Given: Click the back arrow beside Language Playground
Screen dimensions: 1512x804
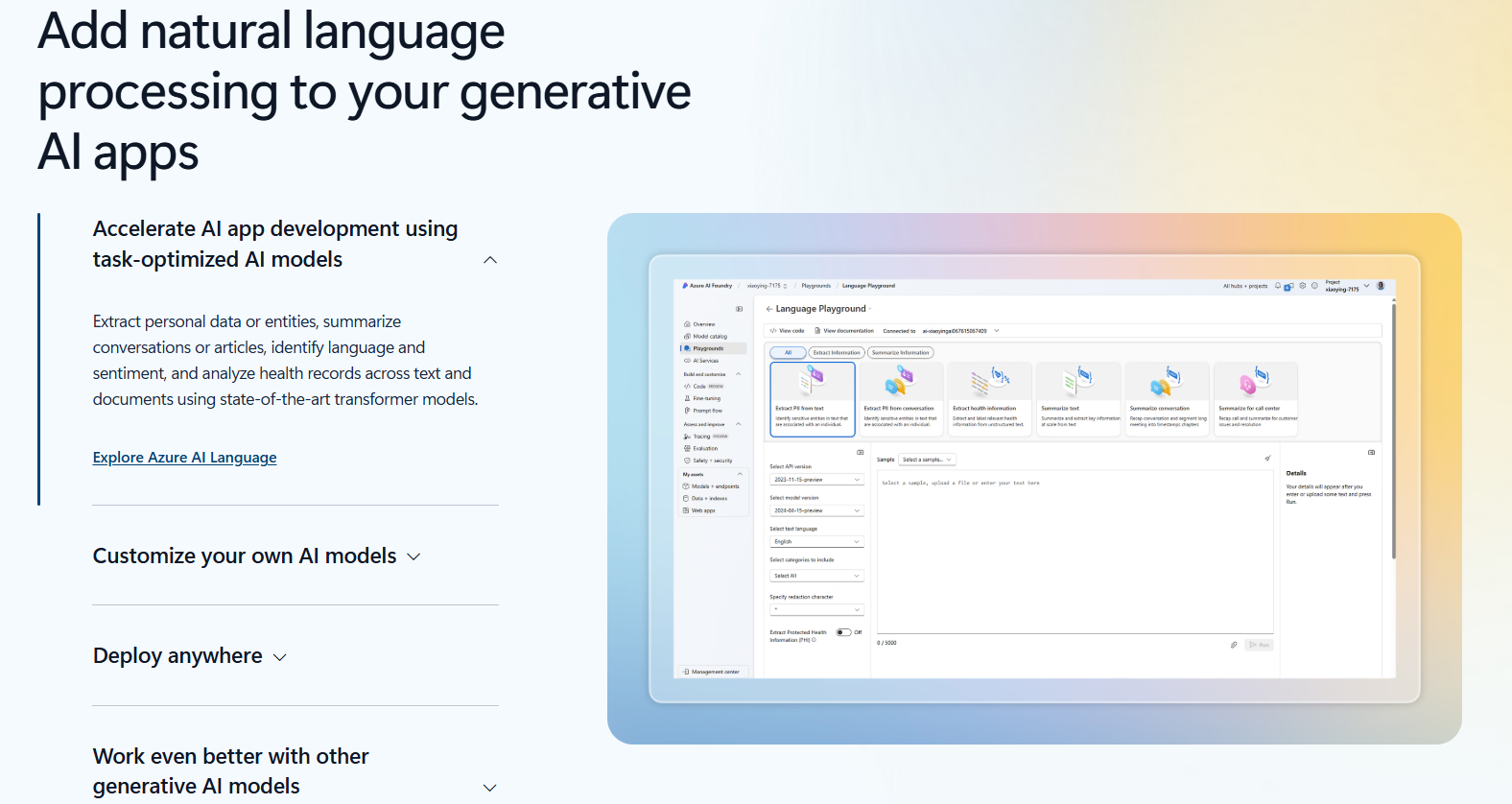Looking at the screenshot, I should (x=769, y=309).
